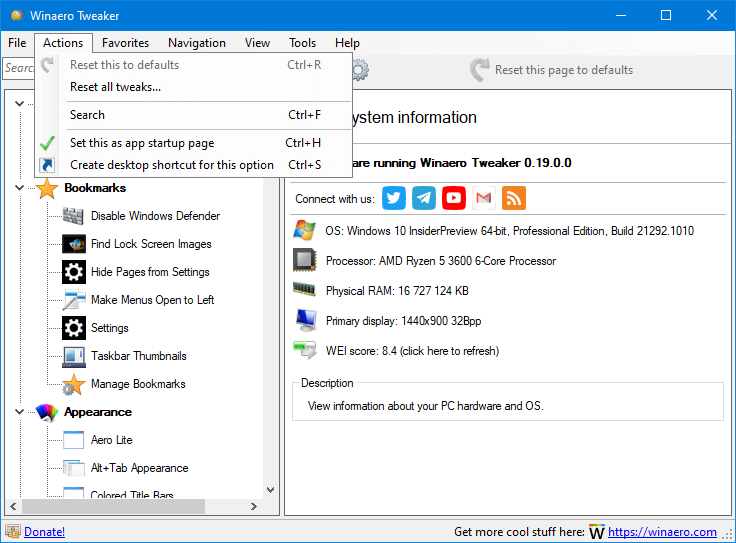Screen dimensions: 736x543
Task: Collapse the topmost tree section chevron
Action: (x=19, y=103)
